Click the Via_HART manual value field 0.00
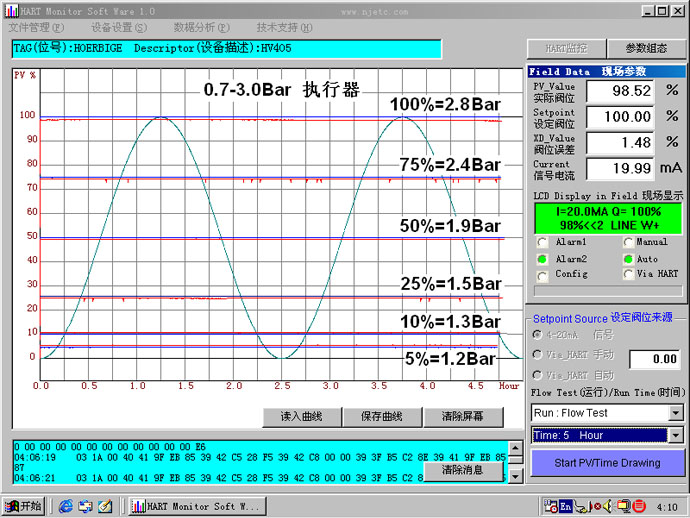 point(655,359)
